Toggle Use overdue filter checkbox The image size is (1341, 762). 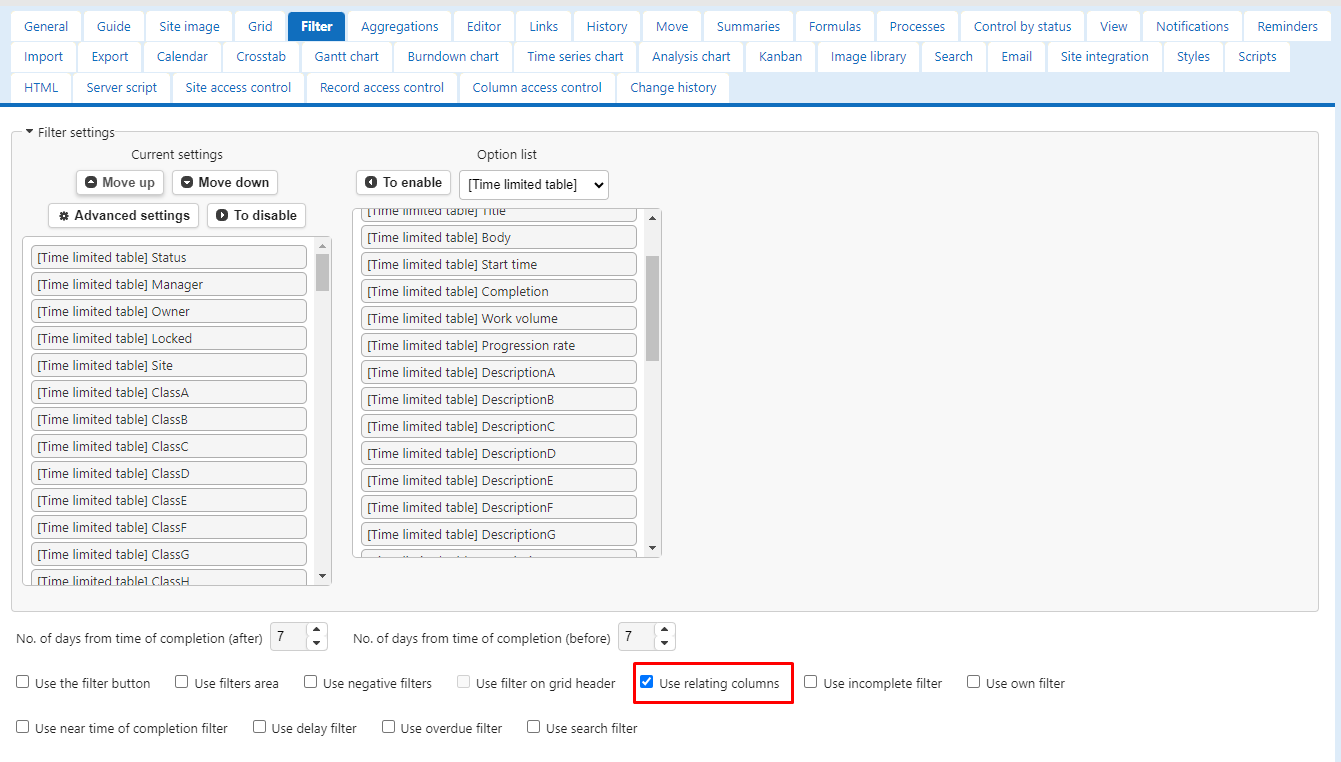pos(389,727)
